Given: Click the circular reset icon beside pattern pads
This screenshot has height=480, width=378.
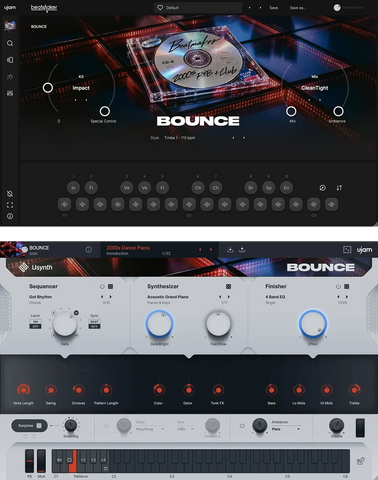Looking at the screenshot, I should click(322, 188).
